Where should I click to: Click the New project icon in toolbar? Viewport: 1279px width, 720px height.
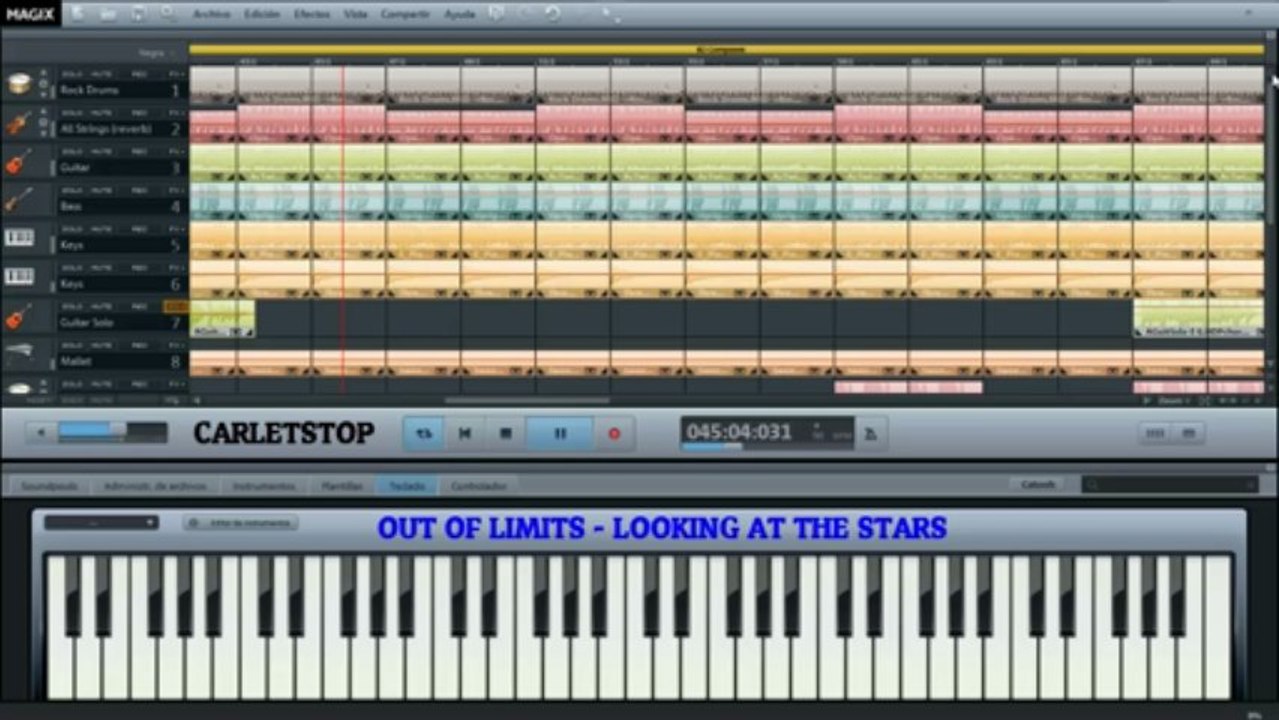(x=78, y=14)
